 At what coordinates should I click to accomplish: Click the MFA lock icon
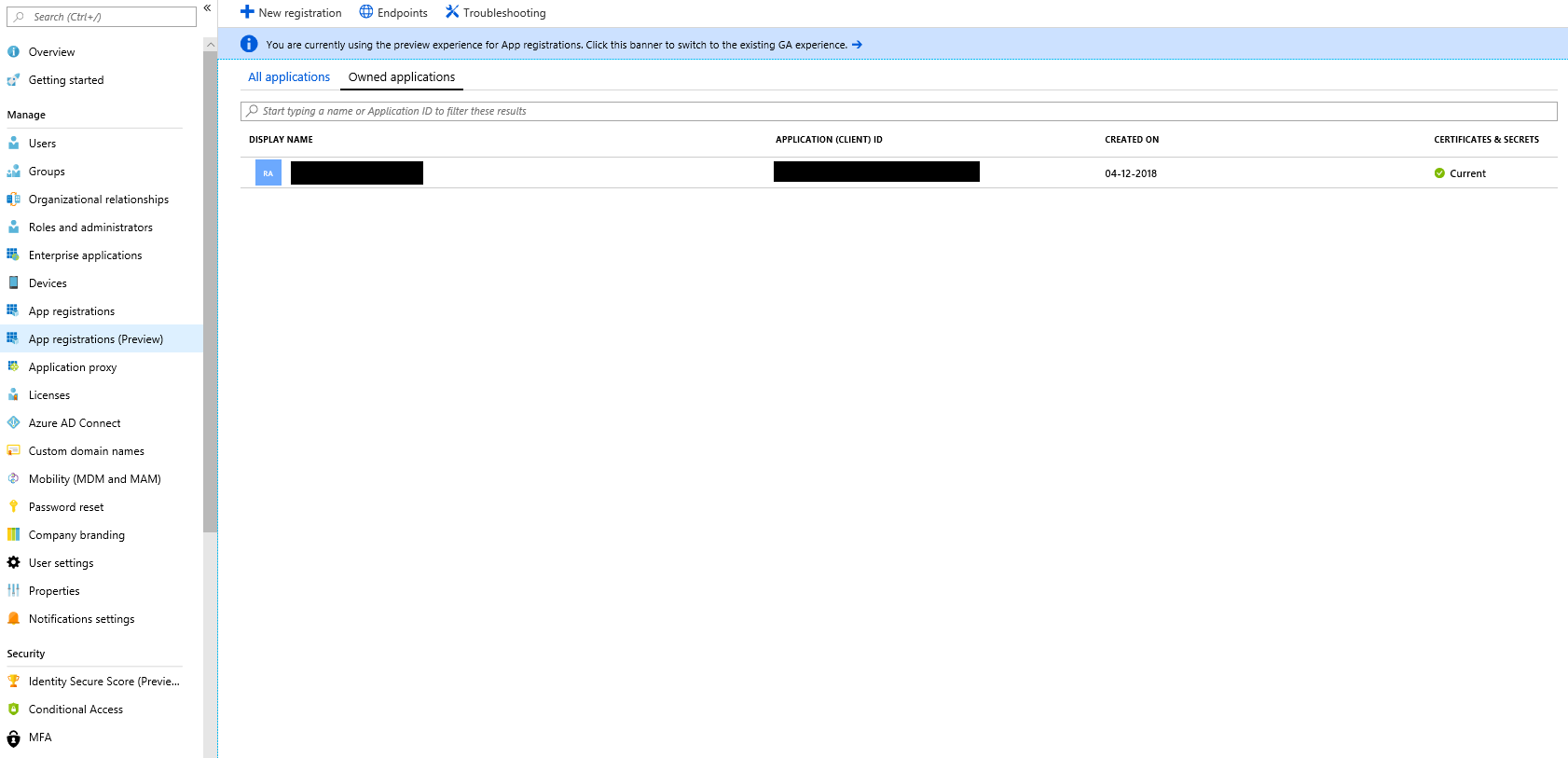pyautogui.click(x=13, y=738)
